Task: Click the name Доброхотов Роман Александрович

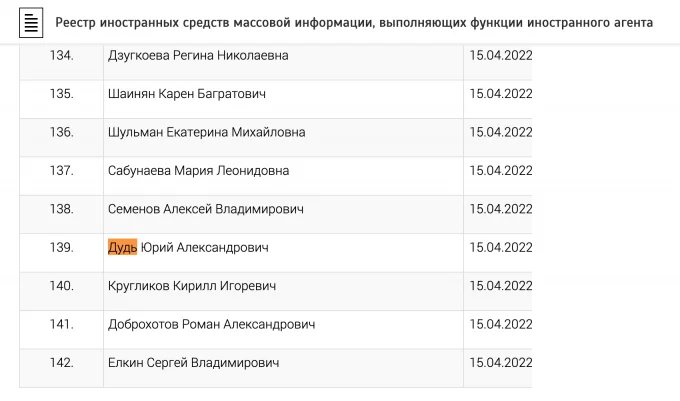Action: tap(211, 324)
